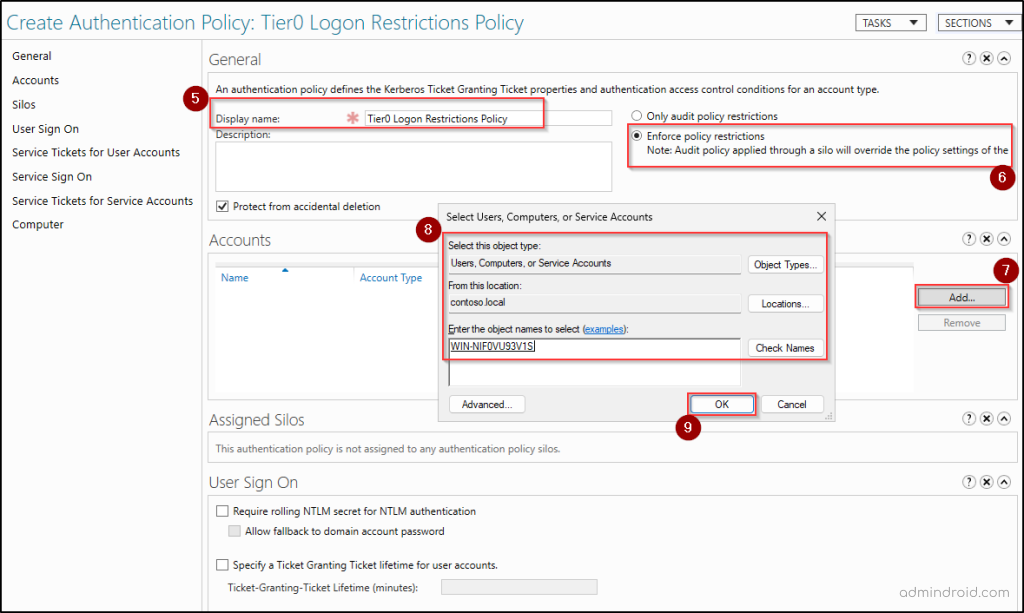1024x613 pixels.
Task: Close the Accounts section
Action: [987, 239]
